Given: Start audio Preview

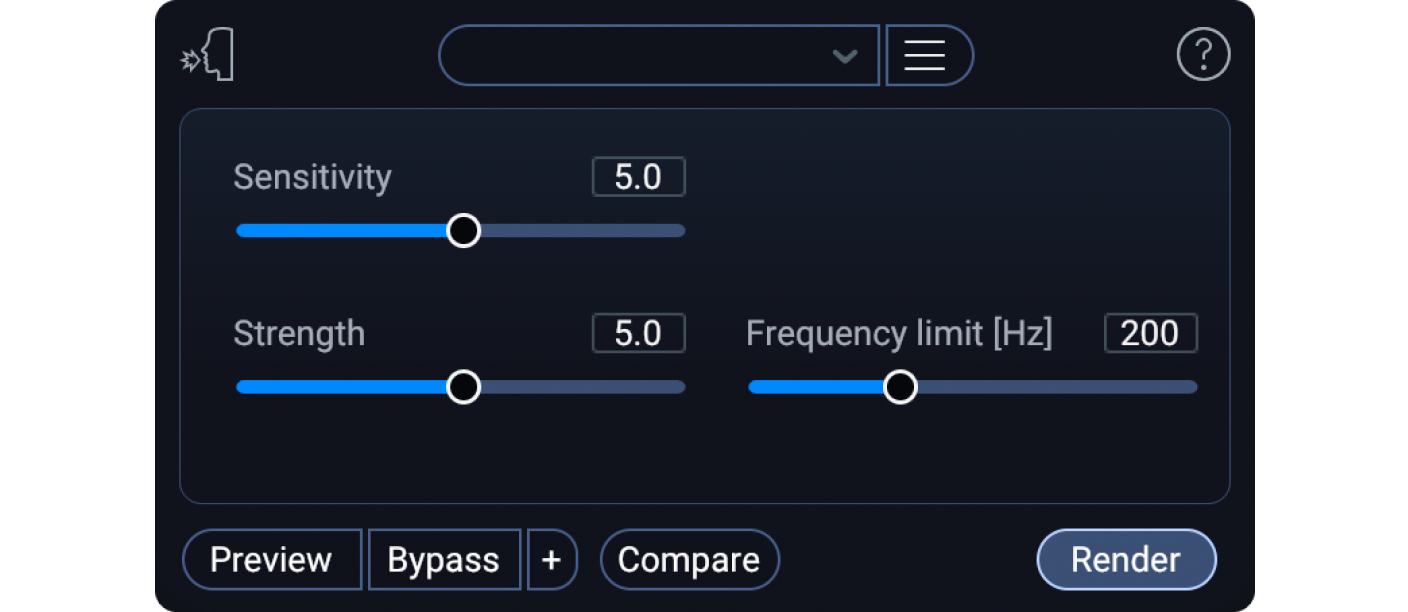Looking at the screenshot, I should [x=271, y=560].
